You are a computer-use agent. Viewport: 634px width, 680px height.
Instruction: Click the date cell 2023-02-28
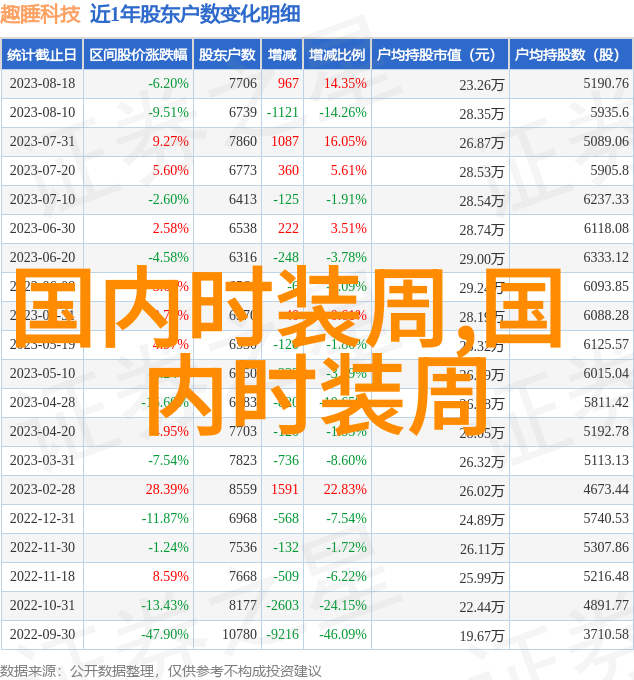(42, 490)
